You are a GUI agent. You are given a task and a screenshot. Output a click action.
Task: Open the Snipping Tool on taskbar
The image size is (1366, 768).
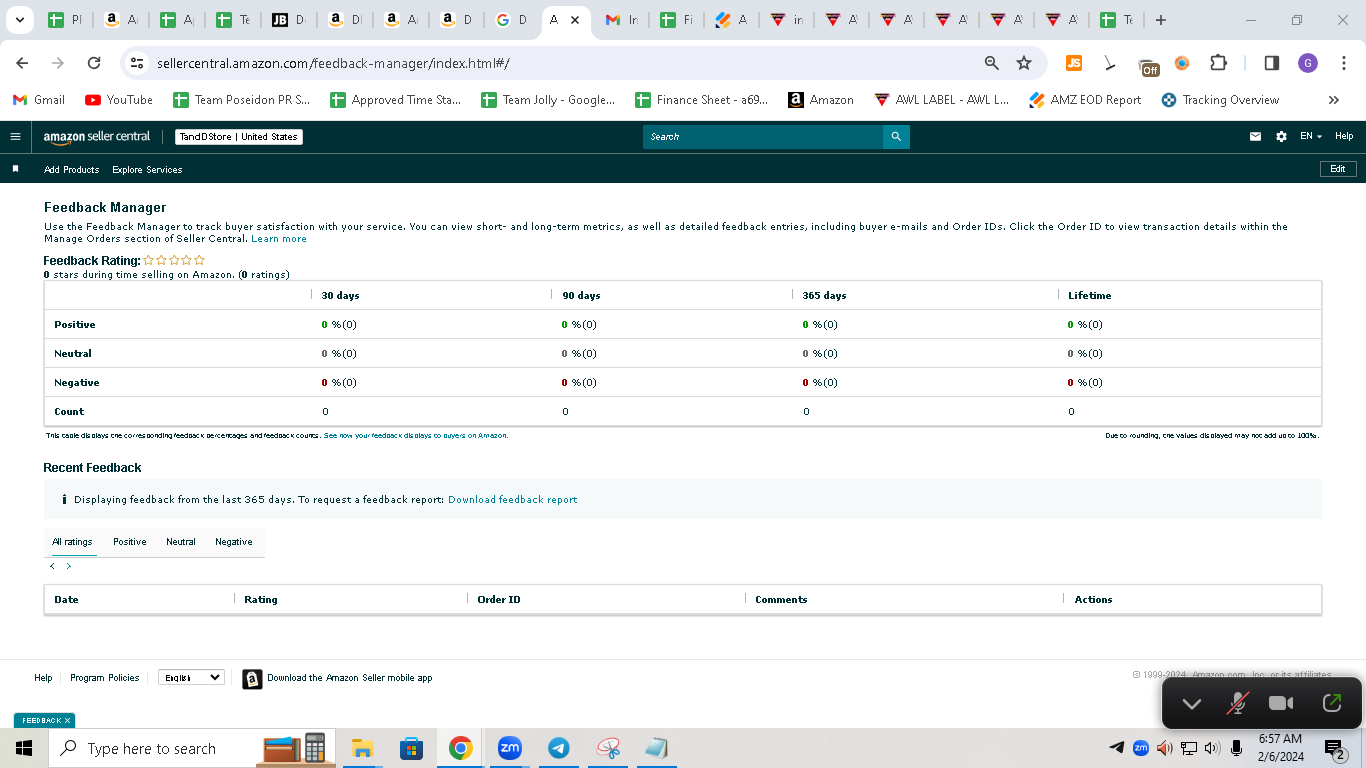click(x=608, y=748)
